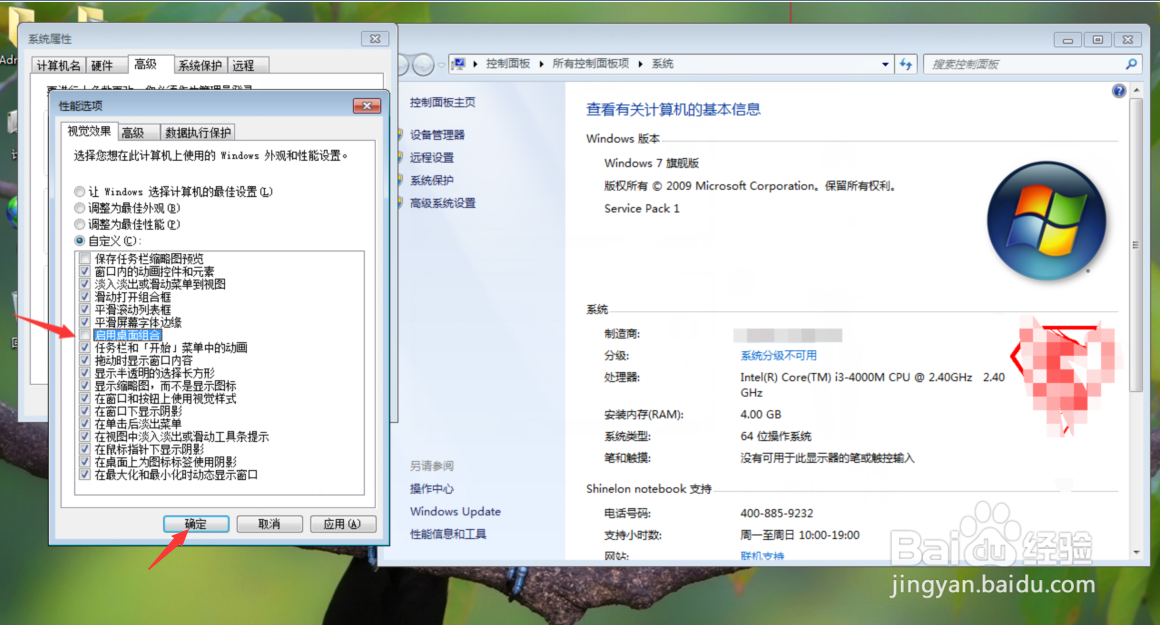Image resolution: width=1160 pixels, height=625 pixels.
Task: Close the 系统属性 dialog with its X button
Action: click(x=375, y=38)
